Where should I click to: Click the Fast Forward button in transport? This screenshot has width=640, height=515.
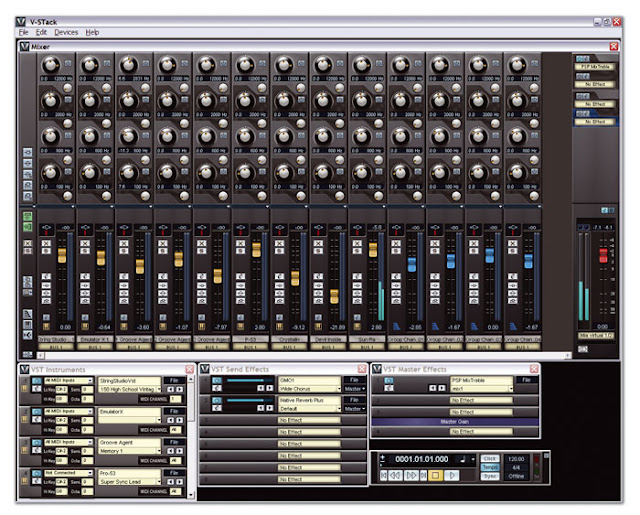tap(411, 475)
